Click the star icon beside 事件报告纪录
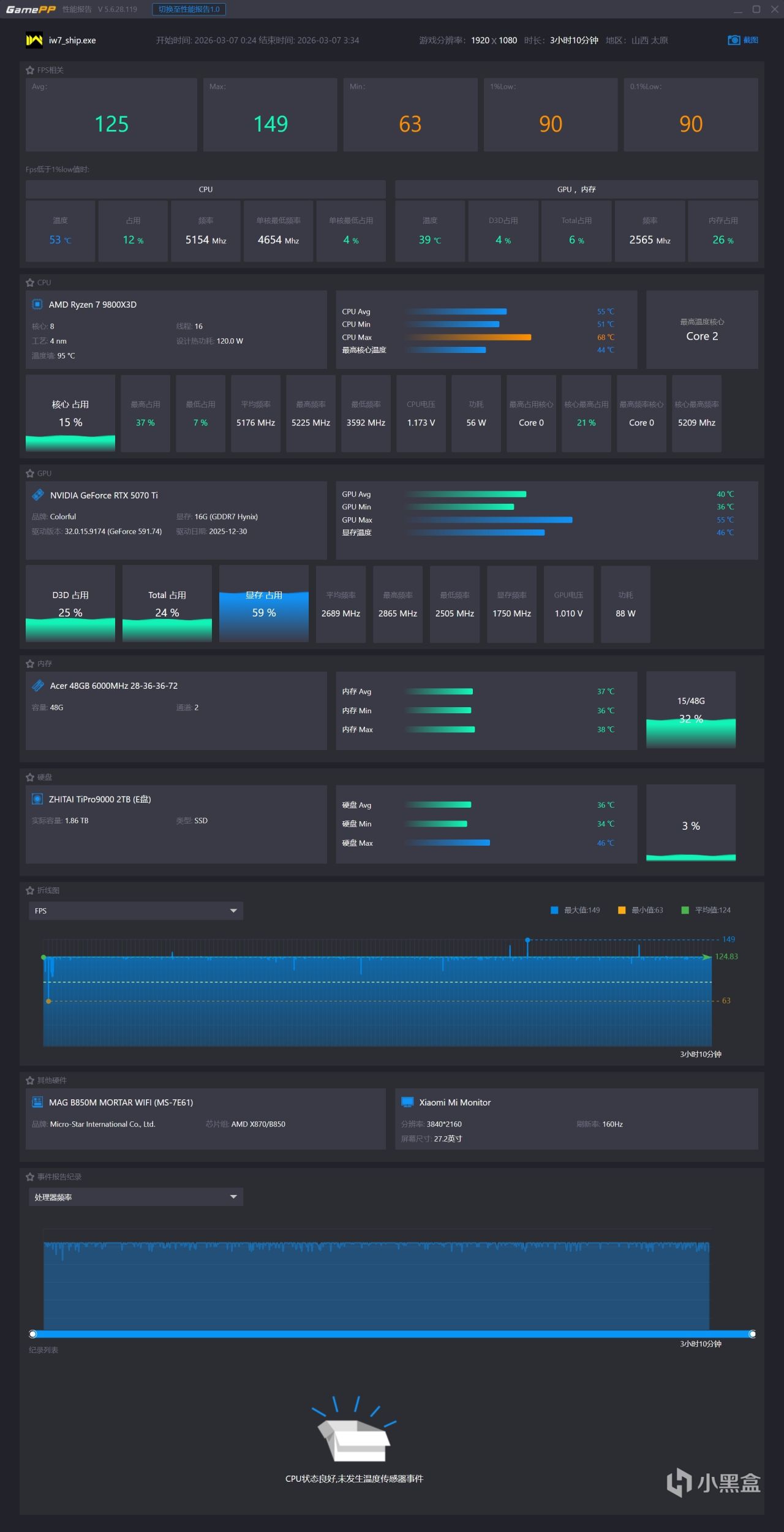This screenshot has width=784, height=1532. tap(30, 1177)
